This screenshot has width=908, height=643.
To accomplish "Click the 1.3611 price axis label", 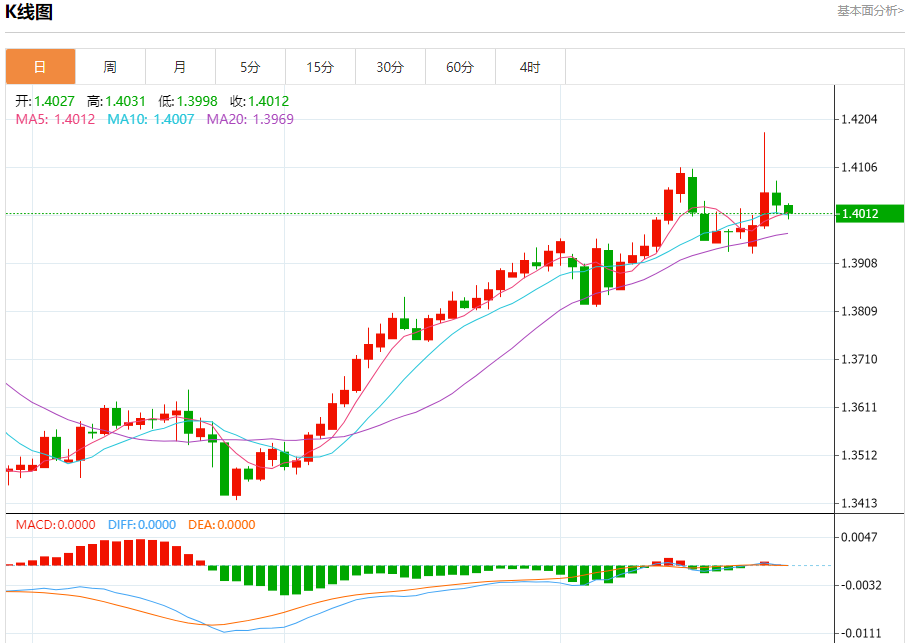I will point(859,408).
